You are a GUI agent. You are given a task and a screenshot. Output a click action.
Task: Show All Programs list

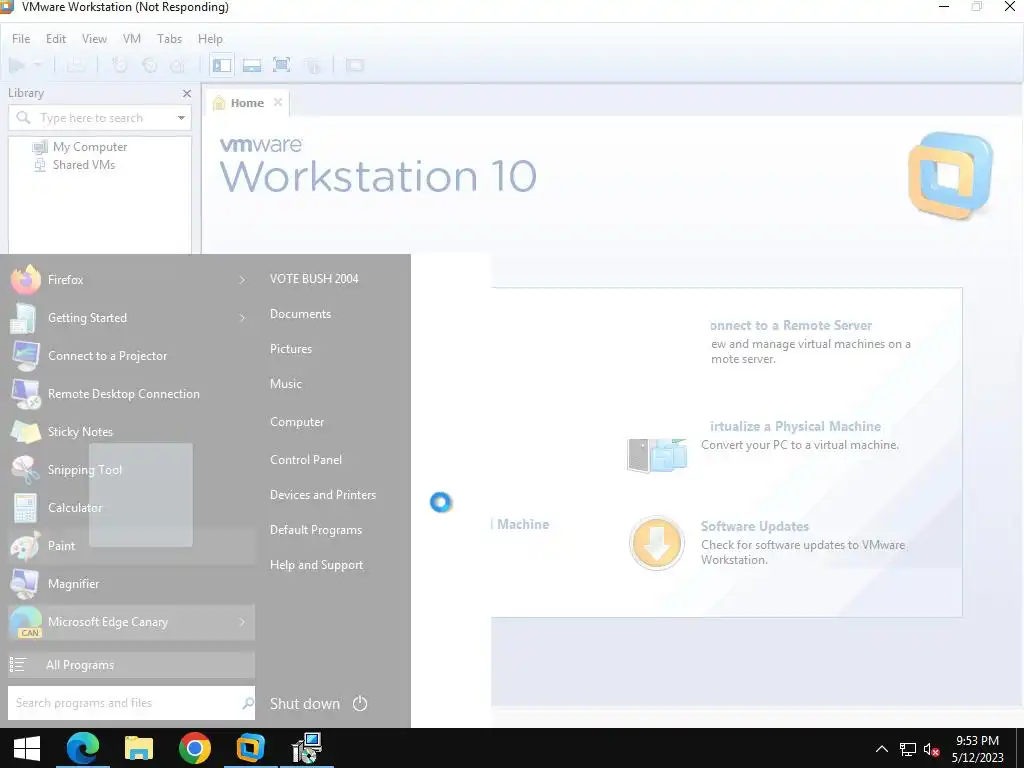tap(131, 665)
